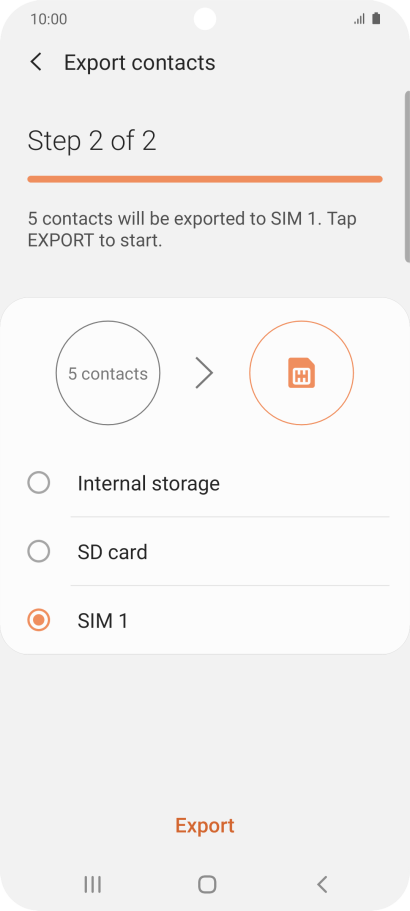Tap the Export button to start
The width and height of the screenshot is (410, 911).
click(x=205, y=826)
